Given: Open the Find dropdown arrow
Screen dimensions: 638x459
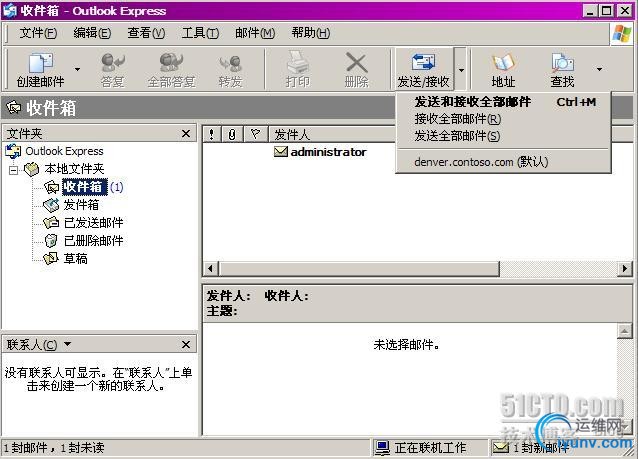Looking at the screenshot, I should coord(599,70).
